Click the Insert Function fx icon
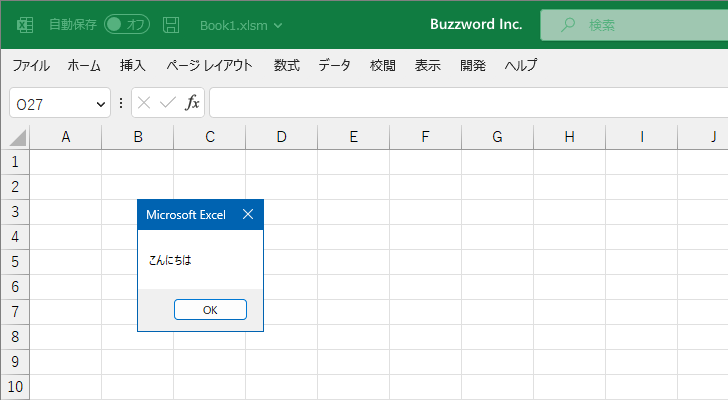728x400 pixels. (x=192, y=103)
